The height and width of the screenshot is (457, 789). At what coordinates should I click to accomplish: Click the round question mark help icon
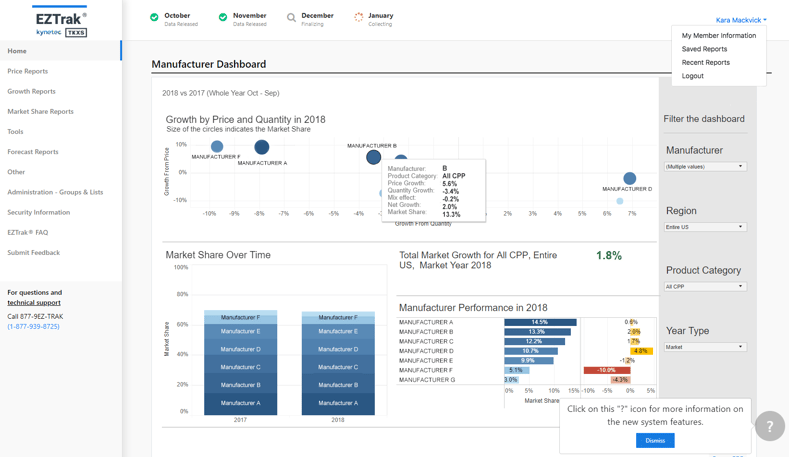click(x=769, y=426)
